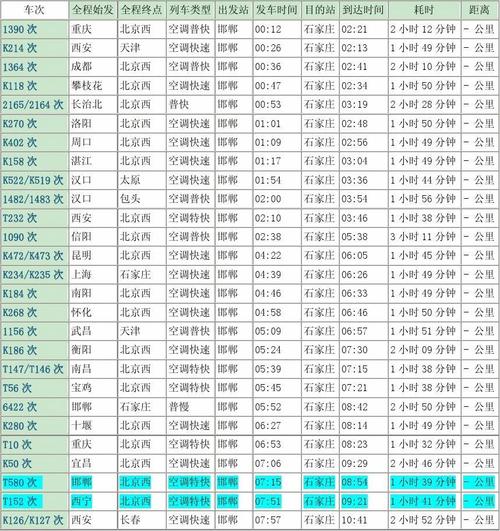Open highlighted train T152 次 link

[20, 501]
